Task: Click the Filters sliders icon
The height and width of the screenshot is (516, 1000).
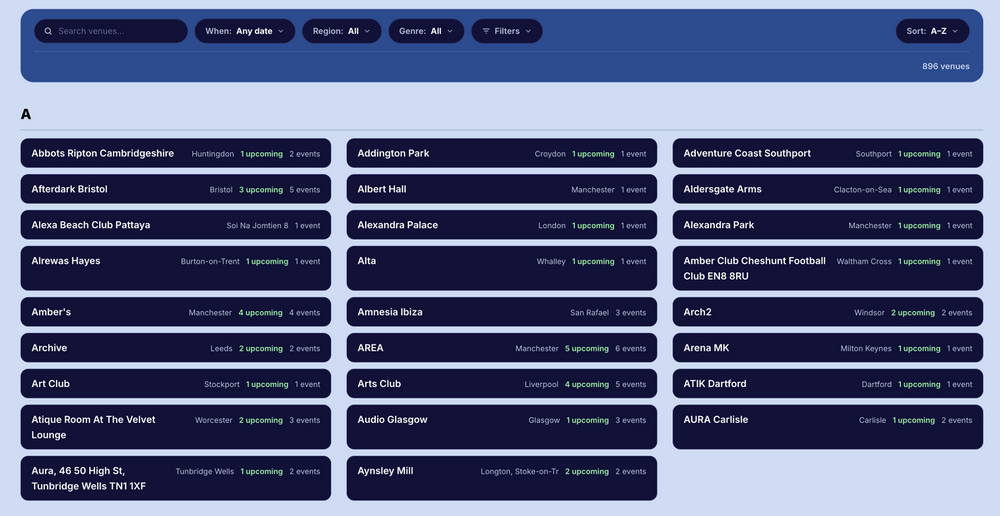Action: (486, 31)
